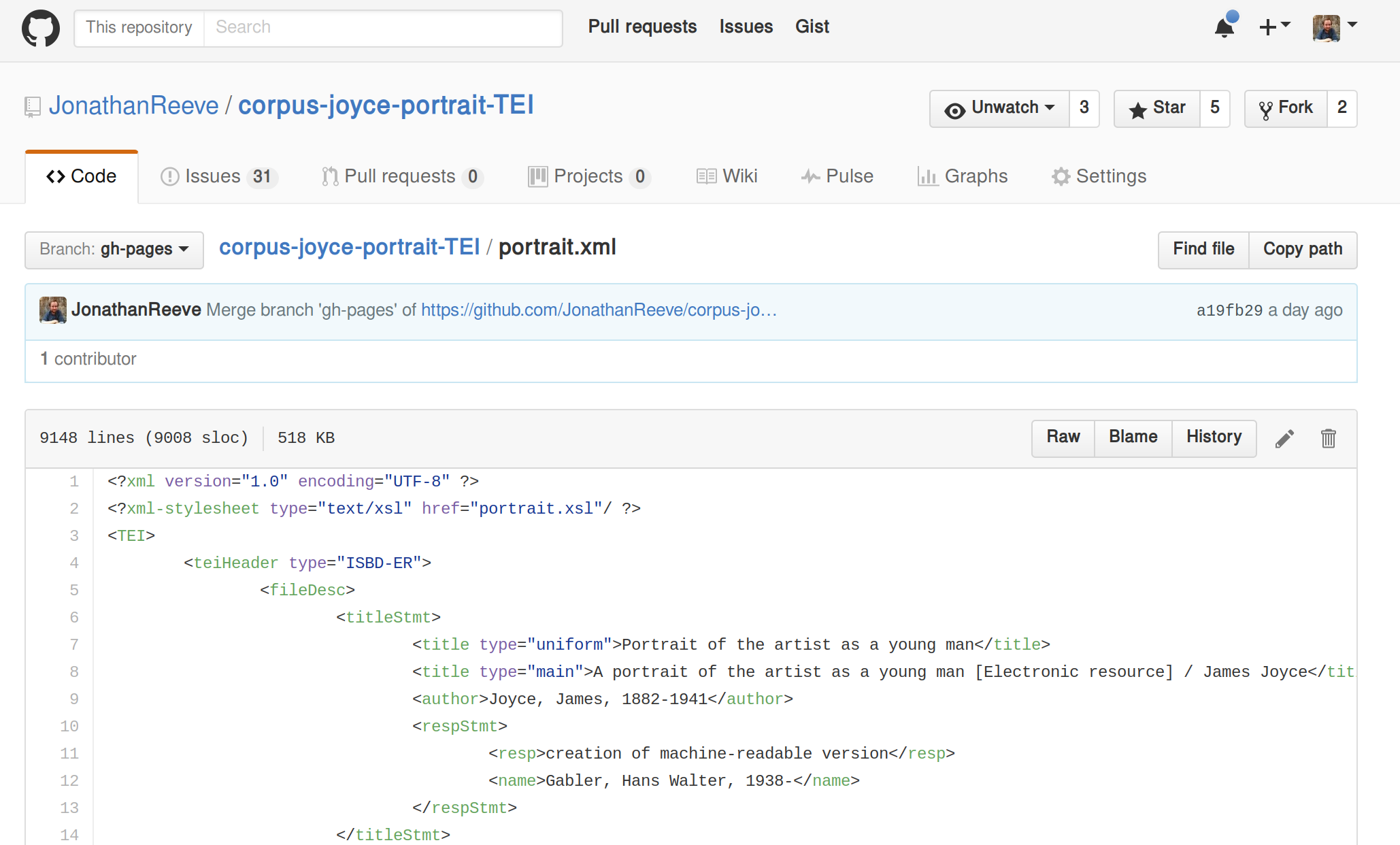Switch to the Settings tab
The image size is (1400, 845).
1099,177
